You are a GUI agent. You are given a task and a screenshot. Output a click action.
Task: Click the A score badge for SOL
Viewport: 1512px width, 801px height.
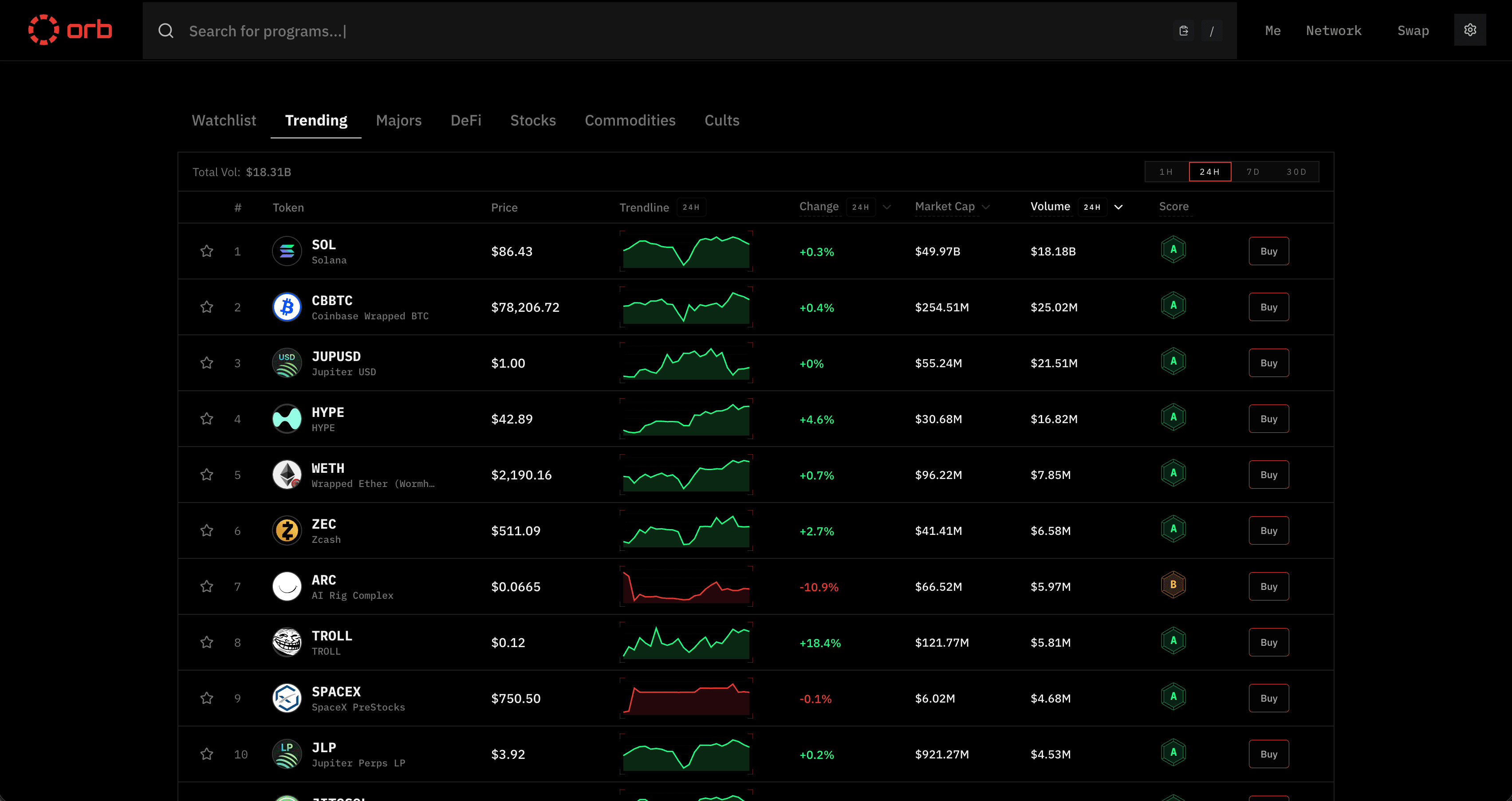coord(1173,249)
